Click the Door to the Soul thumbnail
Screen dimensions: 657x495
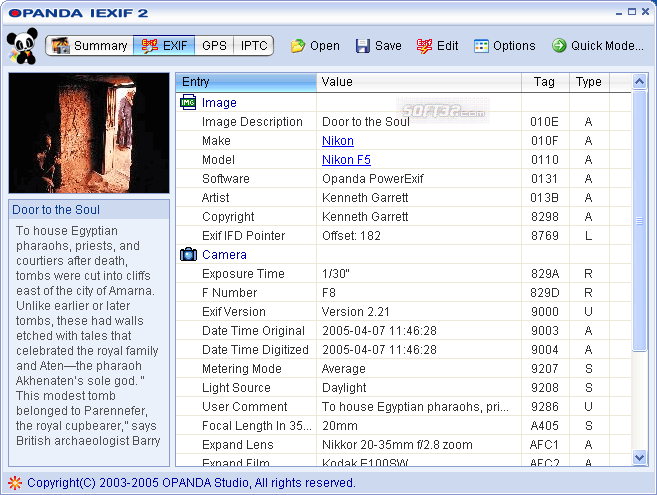(89, 133)
